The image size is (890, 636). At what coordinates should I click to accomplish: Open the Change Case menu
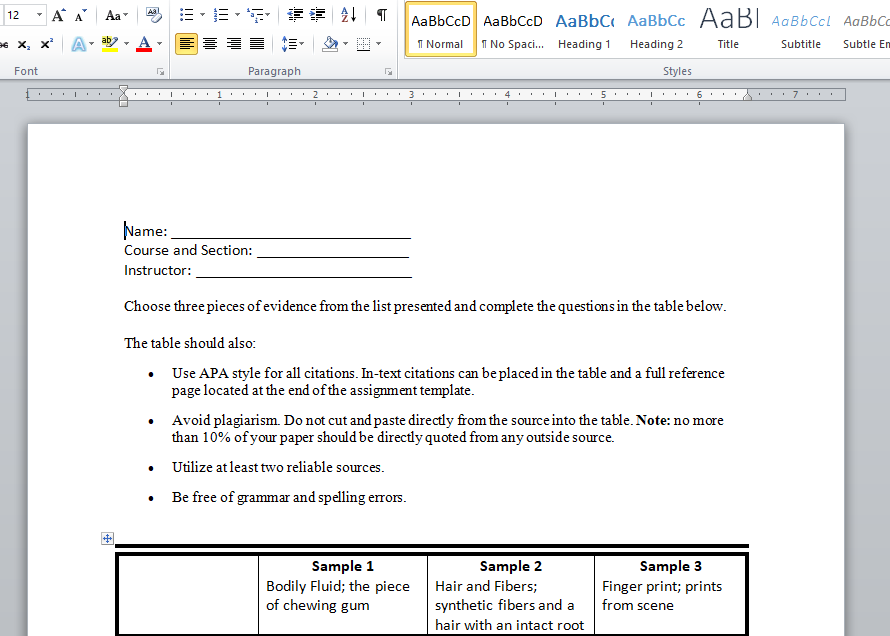(x=117, y=15)
